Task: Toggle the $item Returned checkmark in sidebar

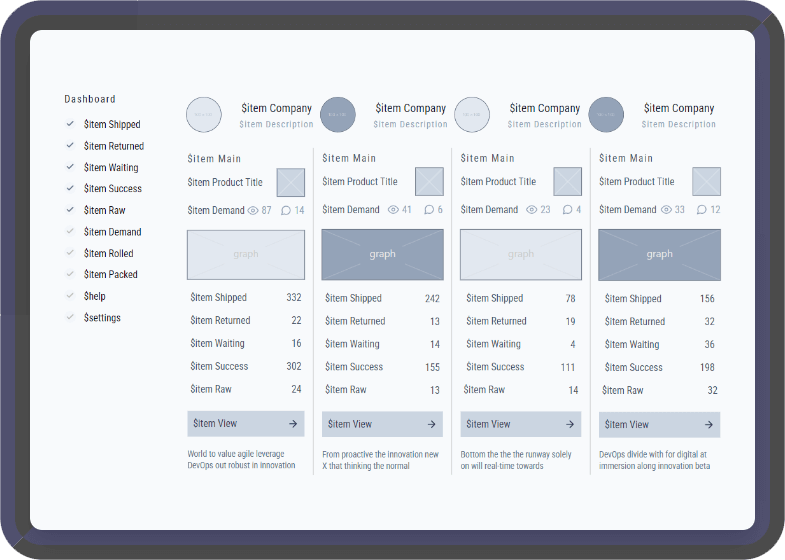Action: tap(70, 146)
